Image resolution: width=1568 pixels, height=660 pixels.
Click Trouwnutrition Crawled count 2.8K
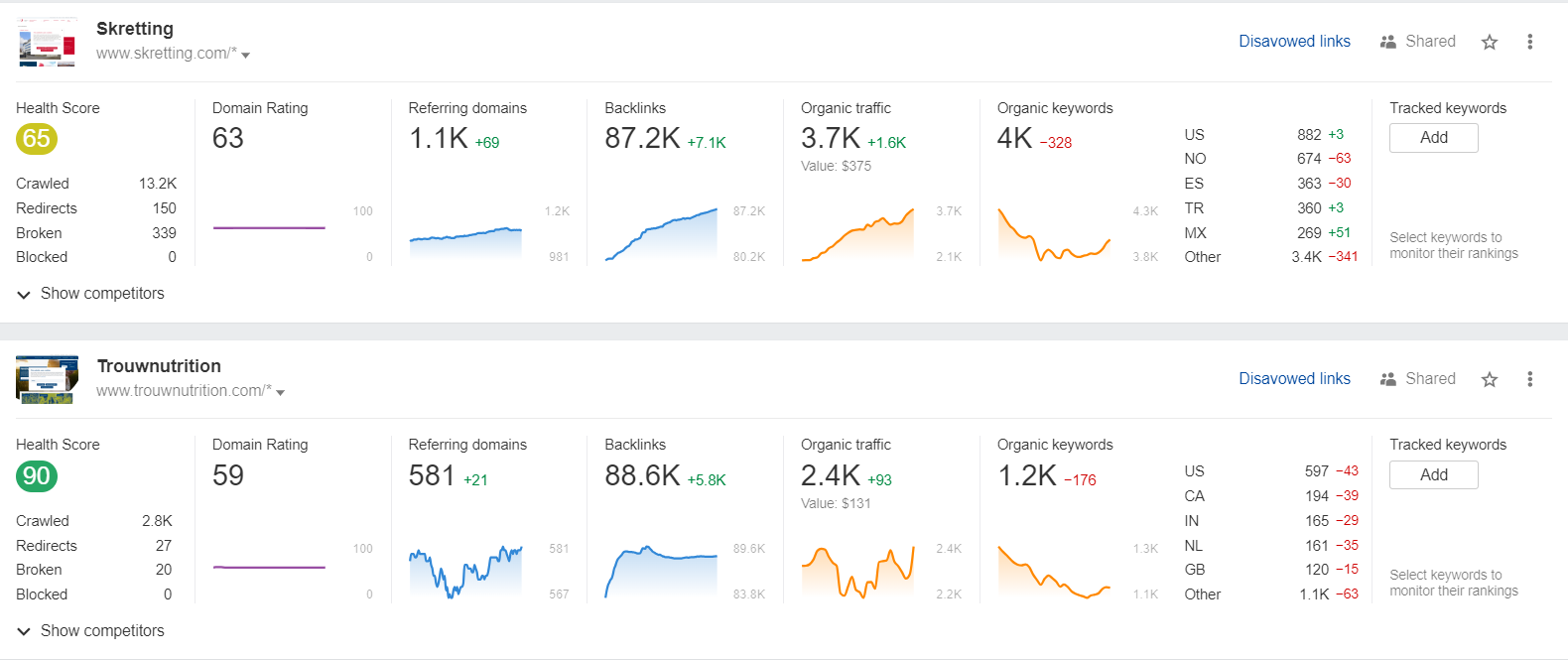tap(157, 521)
